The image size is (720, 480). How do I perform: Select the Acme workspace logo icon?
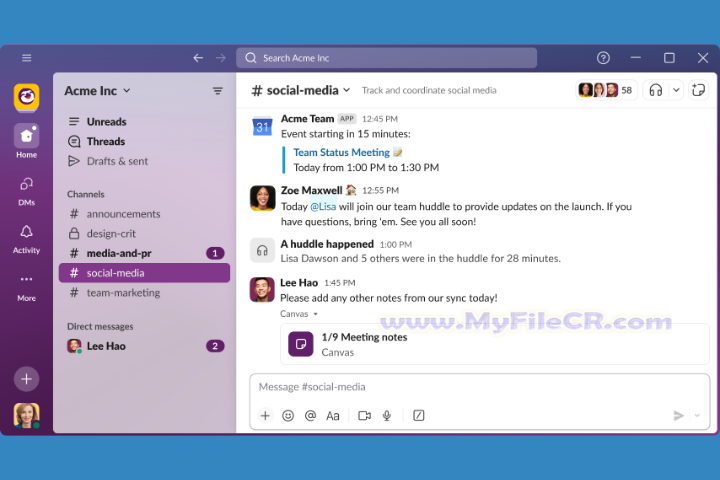pos(27,97)
